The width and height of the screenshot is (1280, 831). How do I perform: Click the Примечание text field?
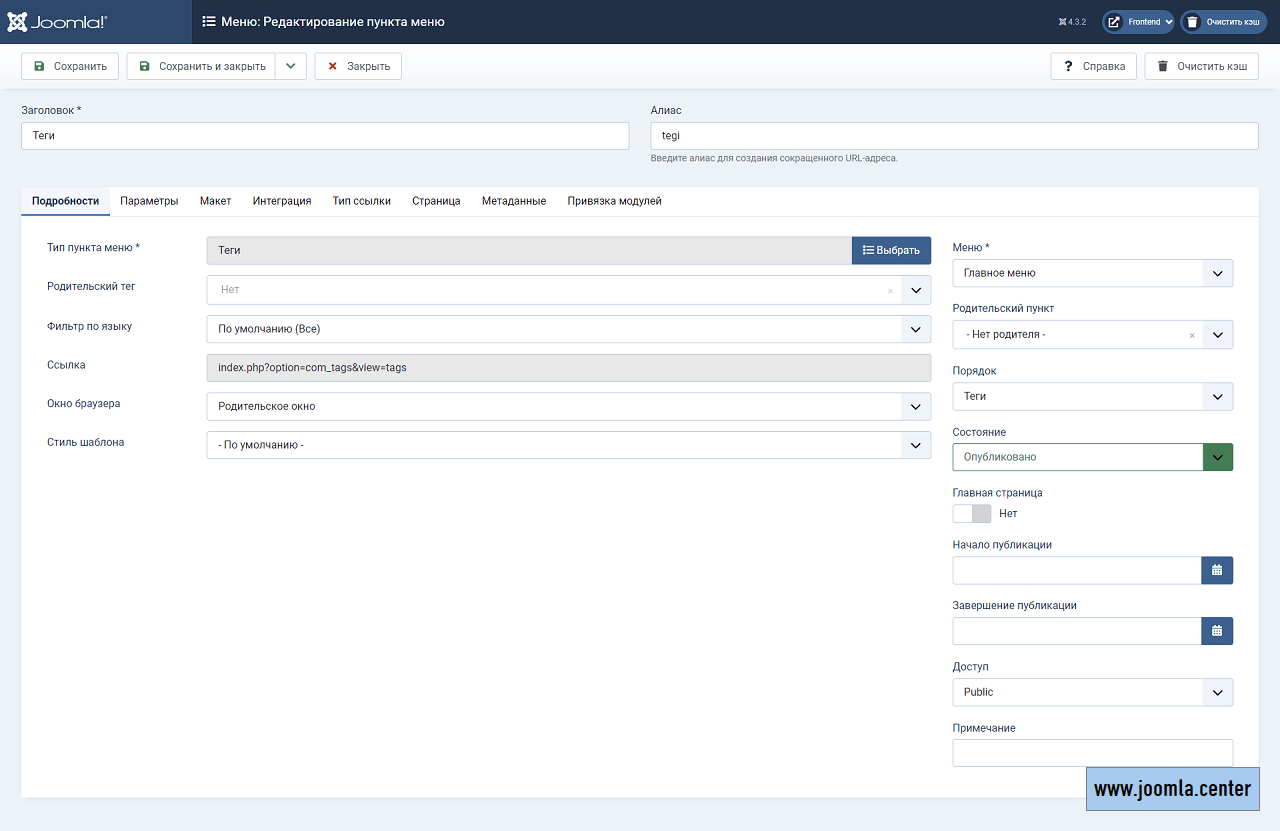click(x=1092, y=753)
